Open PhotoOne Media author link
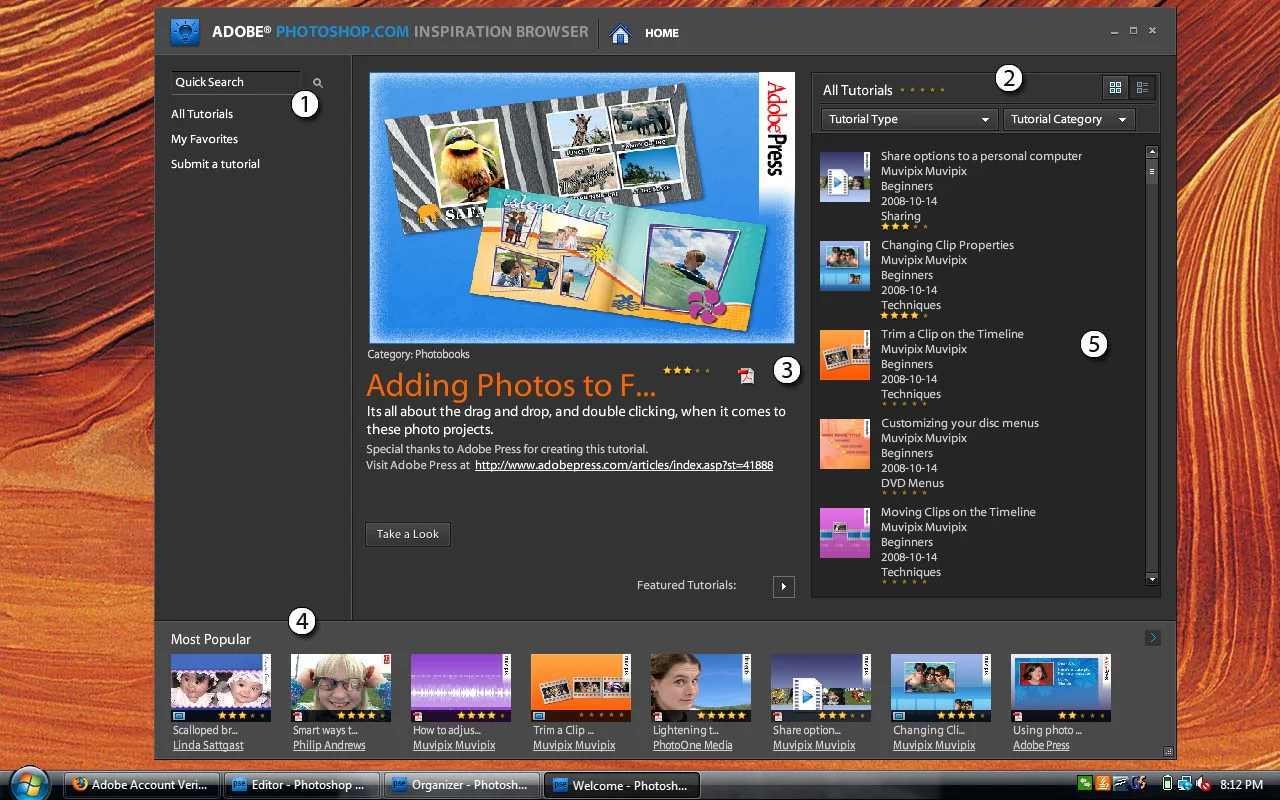Viewport: 1280px width, 800px height. pos(693,745)
